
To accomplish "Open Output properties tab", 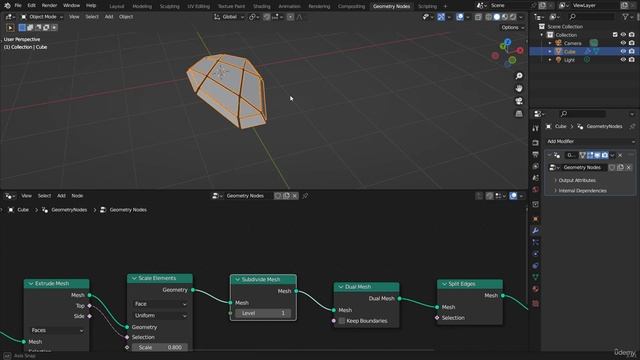I will pos(536,155).
